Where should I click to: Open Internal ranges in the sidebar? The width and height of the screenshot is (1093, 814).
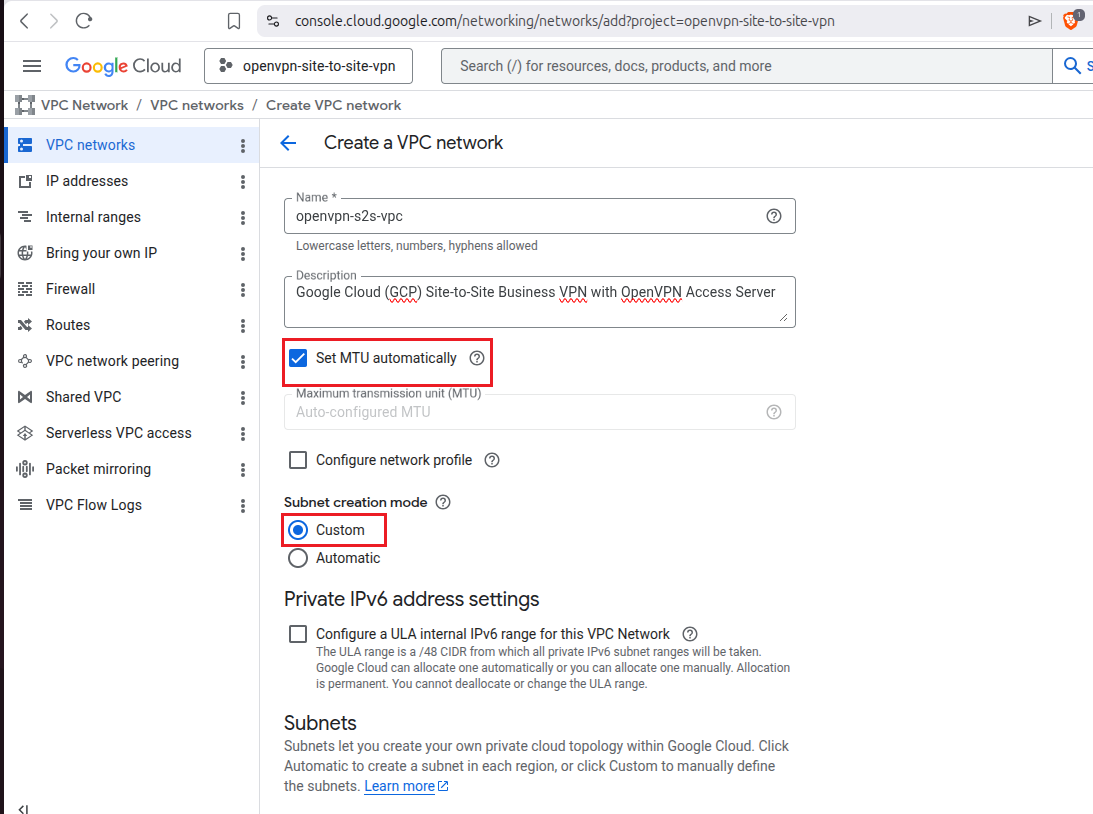93,217
